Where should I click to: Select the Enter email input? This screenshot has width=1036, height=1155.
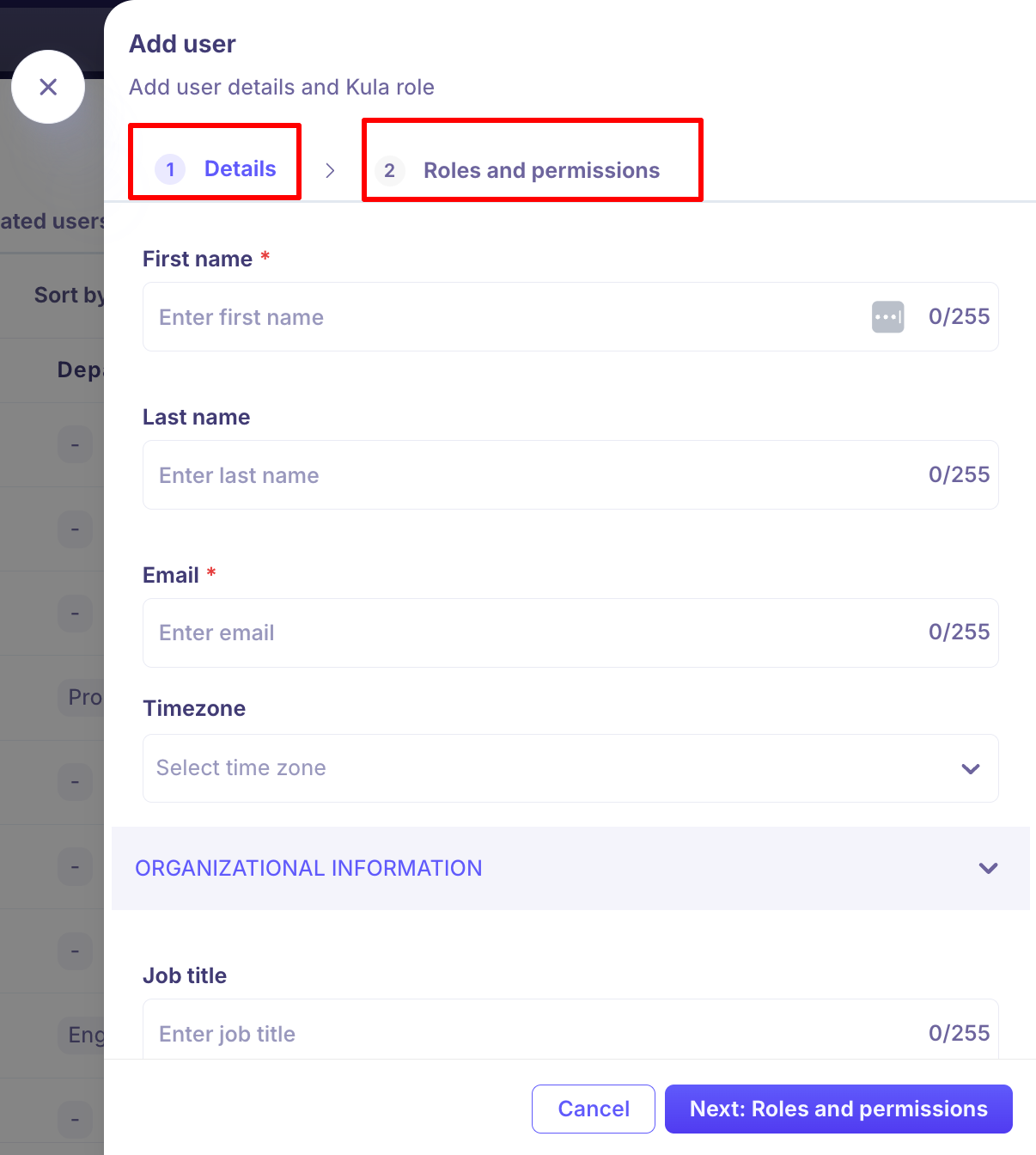coord(533,633)
